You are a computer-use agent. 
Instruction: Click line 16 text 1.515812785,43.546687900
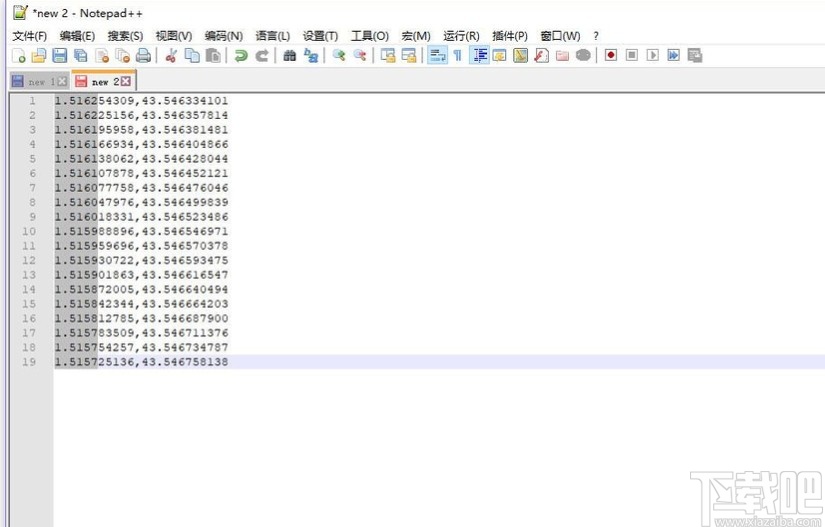pyautogui.click(x=142, y=318)
